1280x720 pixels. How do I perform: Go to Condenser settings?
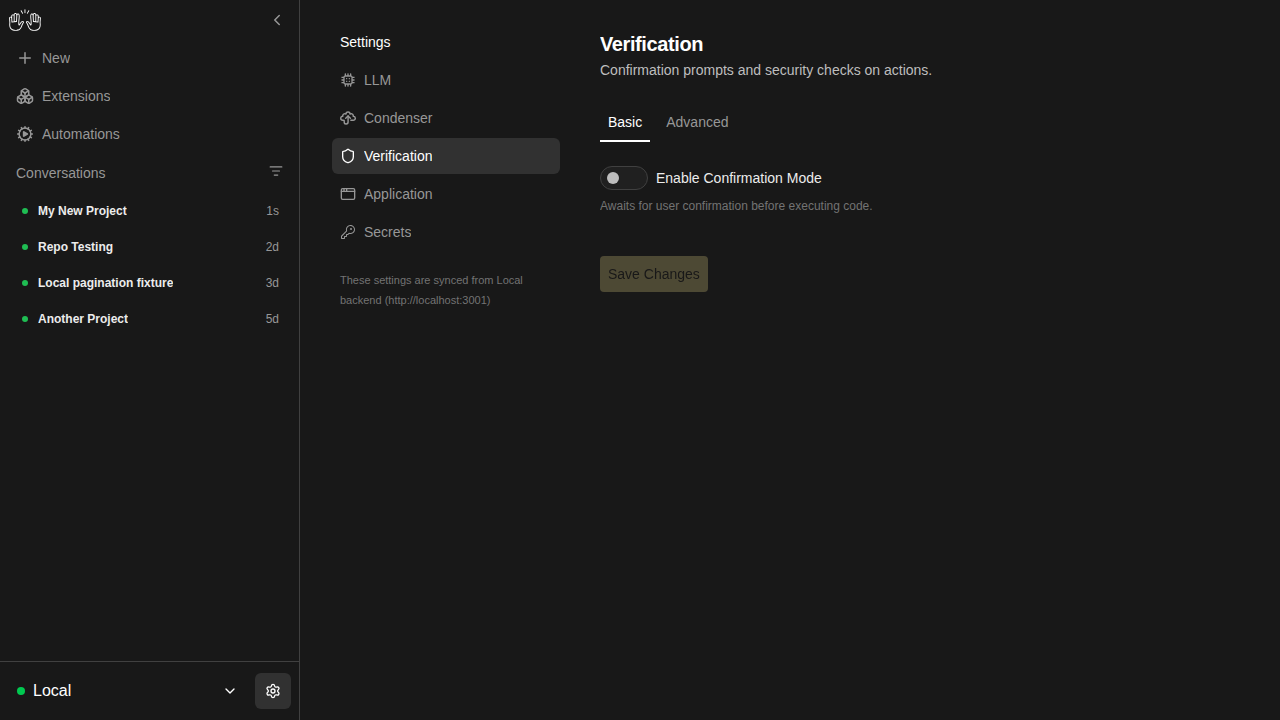tap(446, 118)
